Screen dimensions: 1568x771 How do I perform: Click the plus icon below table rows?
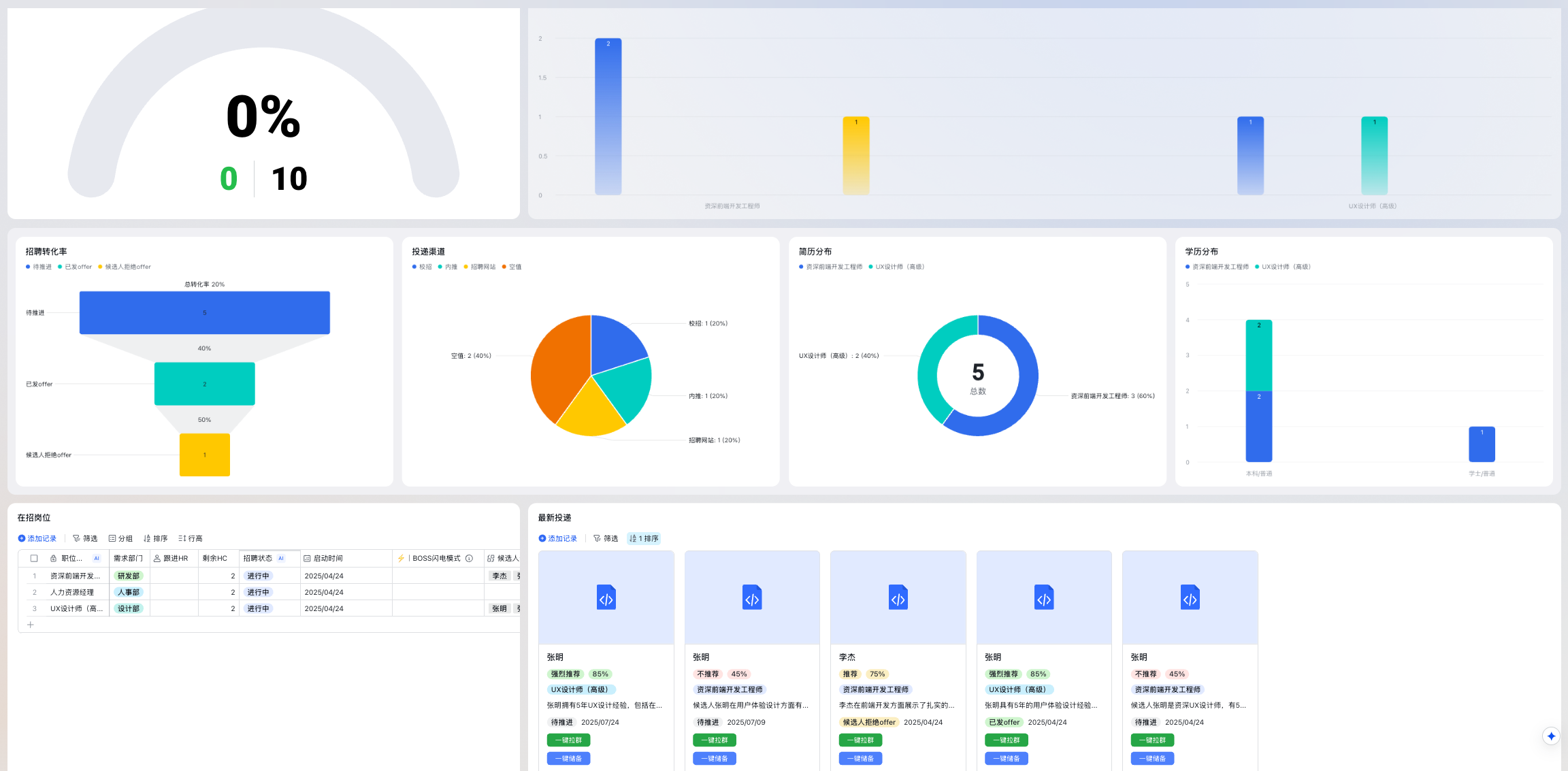30,625
